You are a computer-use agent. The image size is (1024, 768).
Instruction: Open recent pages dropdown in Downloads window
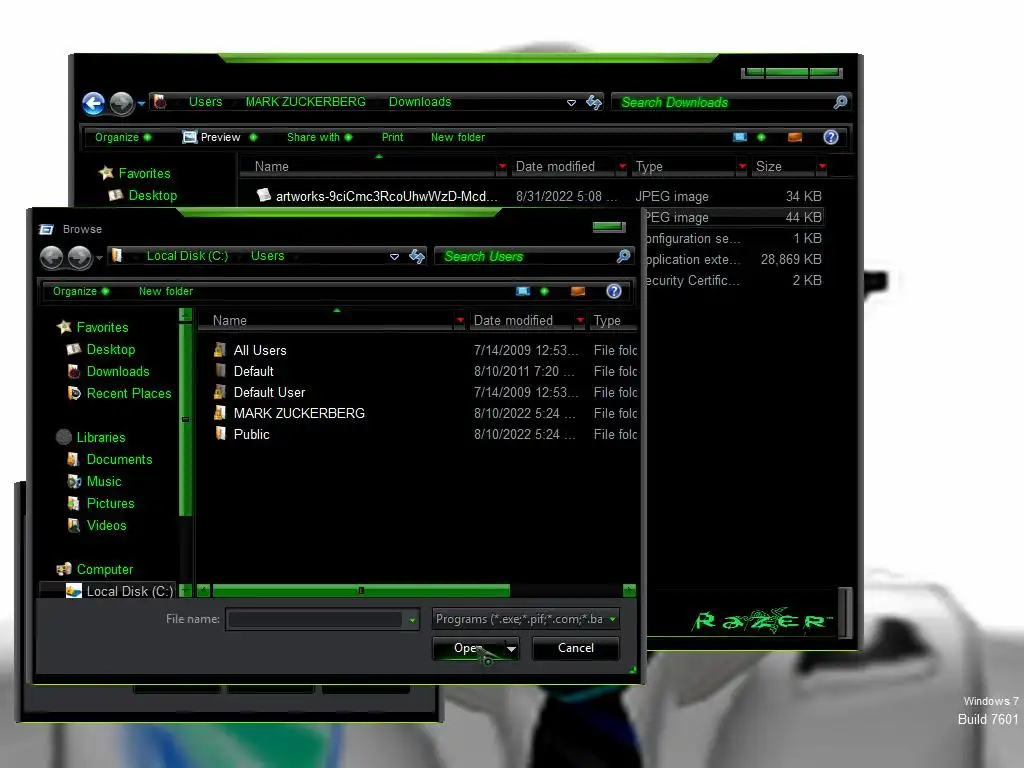141,103
